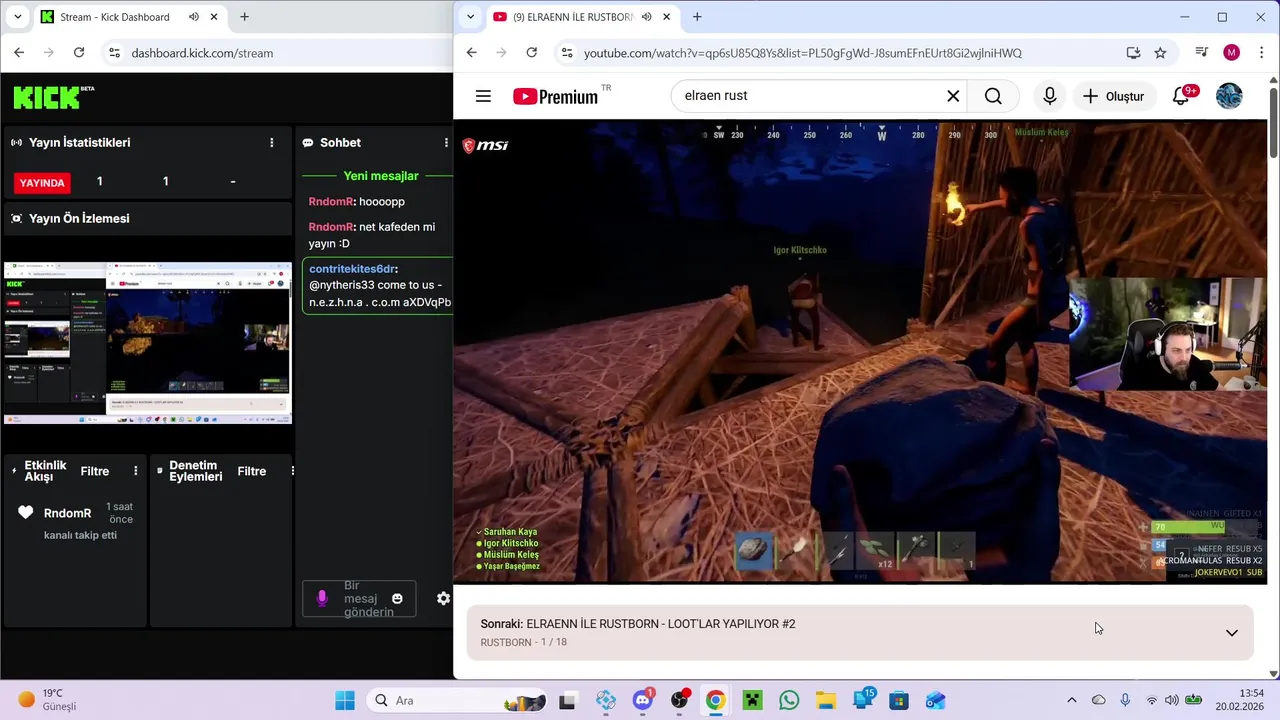Image resolution: width=1280 pixels, height=720 pixels.
Task: Expand the Sonraki playlist panel chevron
Action: coord(1232,633)
